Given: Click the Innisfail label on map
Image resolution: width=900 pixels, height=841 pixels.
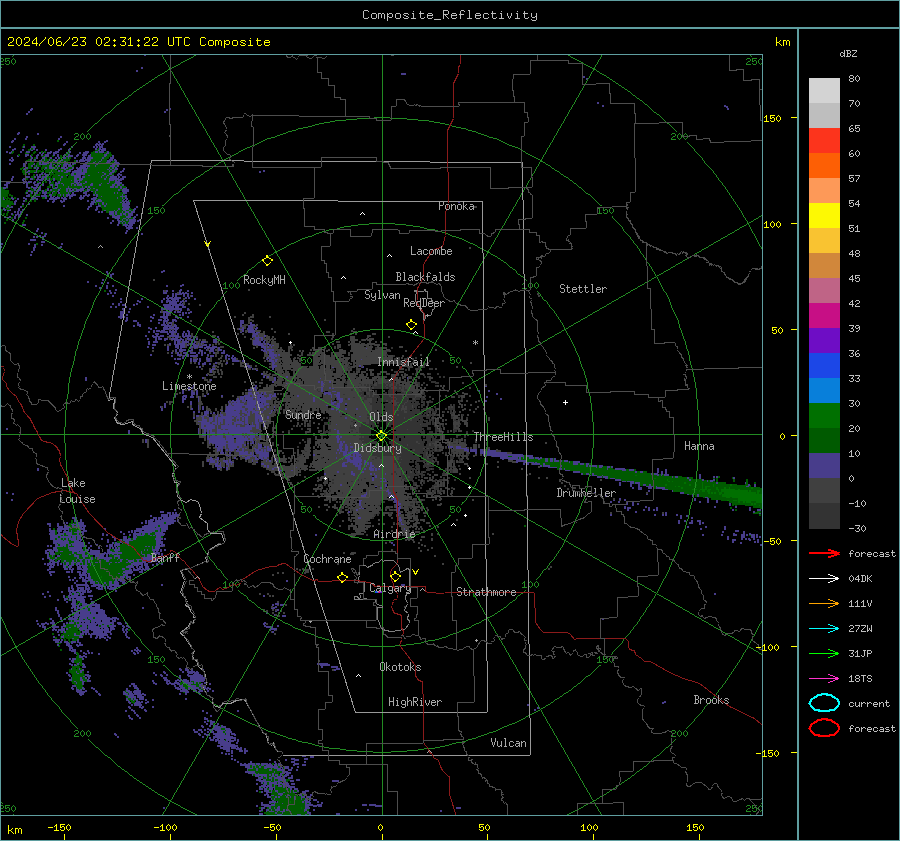Looking at the screenshot, I should point(403,362).
